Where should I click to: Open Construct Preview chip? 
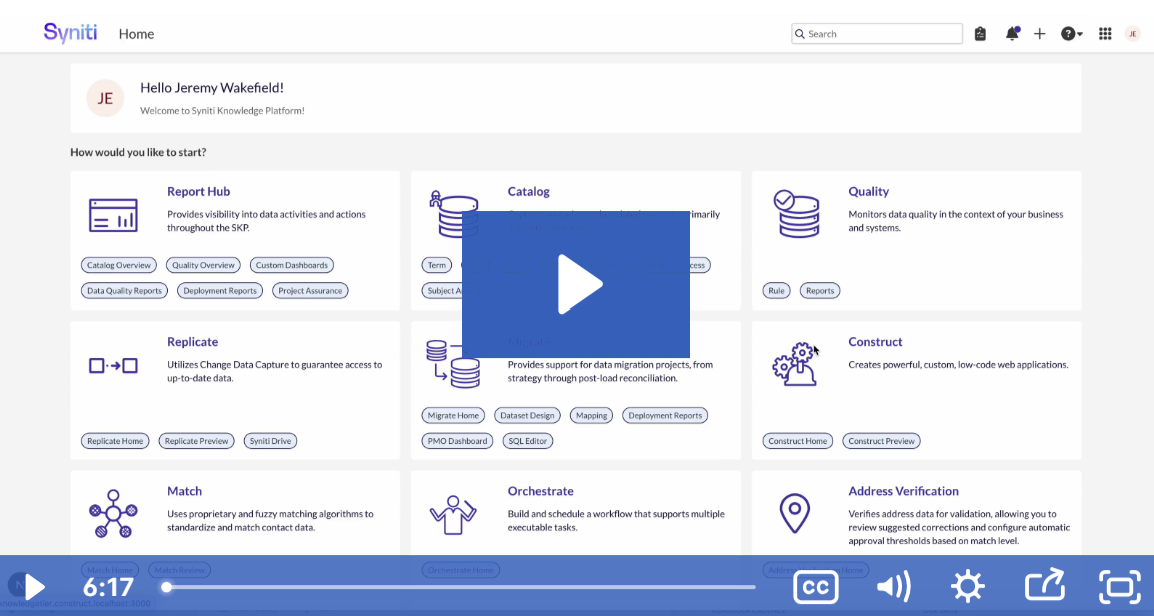882,441
